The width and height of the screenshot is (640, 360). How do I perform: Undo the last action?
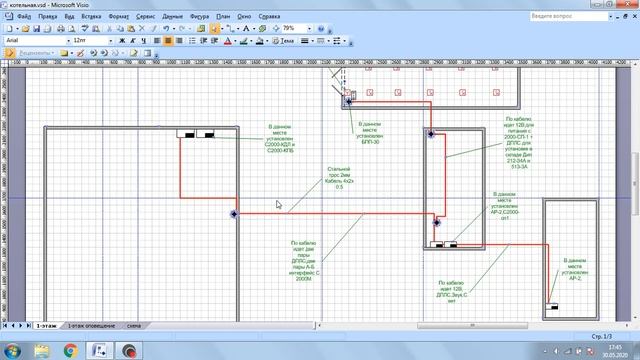tap(166, 29)
